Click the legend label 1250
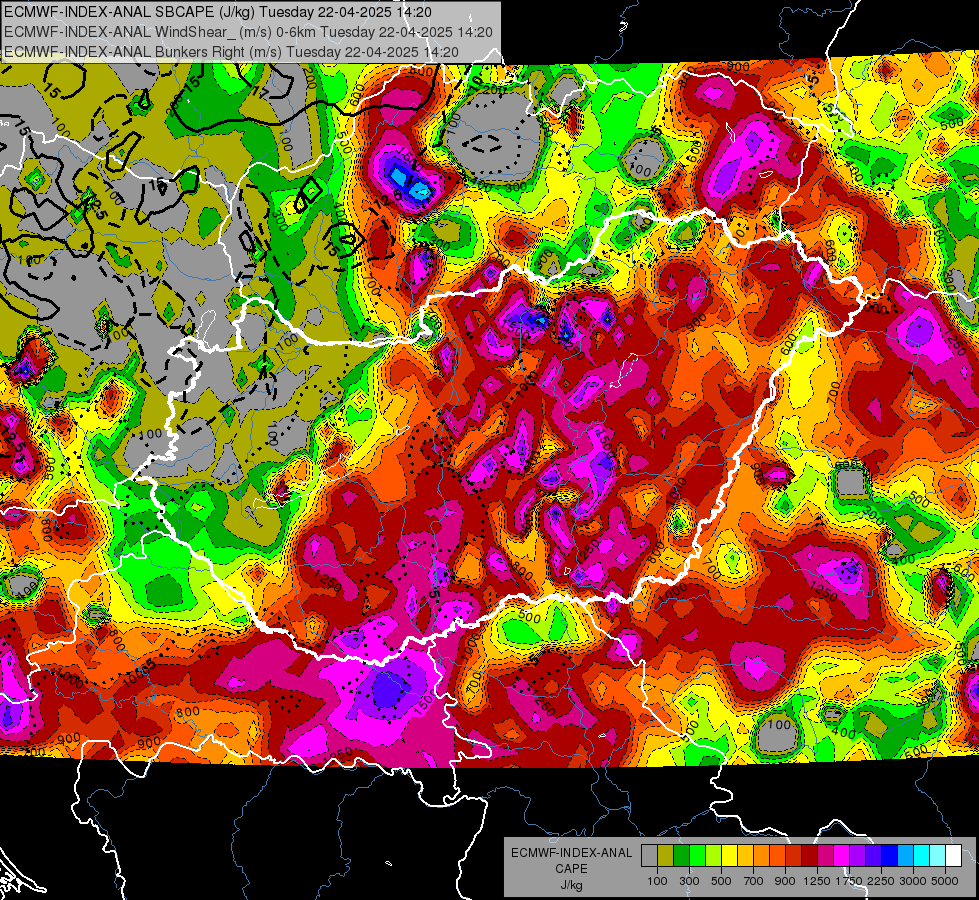This screenshot has height=900, width=979. pyautogui.click(x=817, y=881)
